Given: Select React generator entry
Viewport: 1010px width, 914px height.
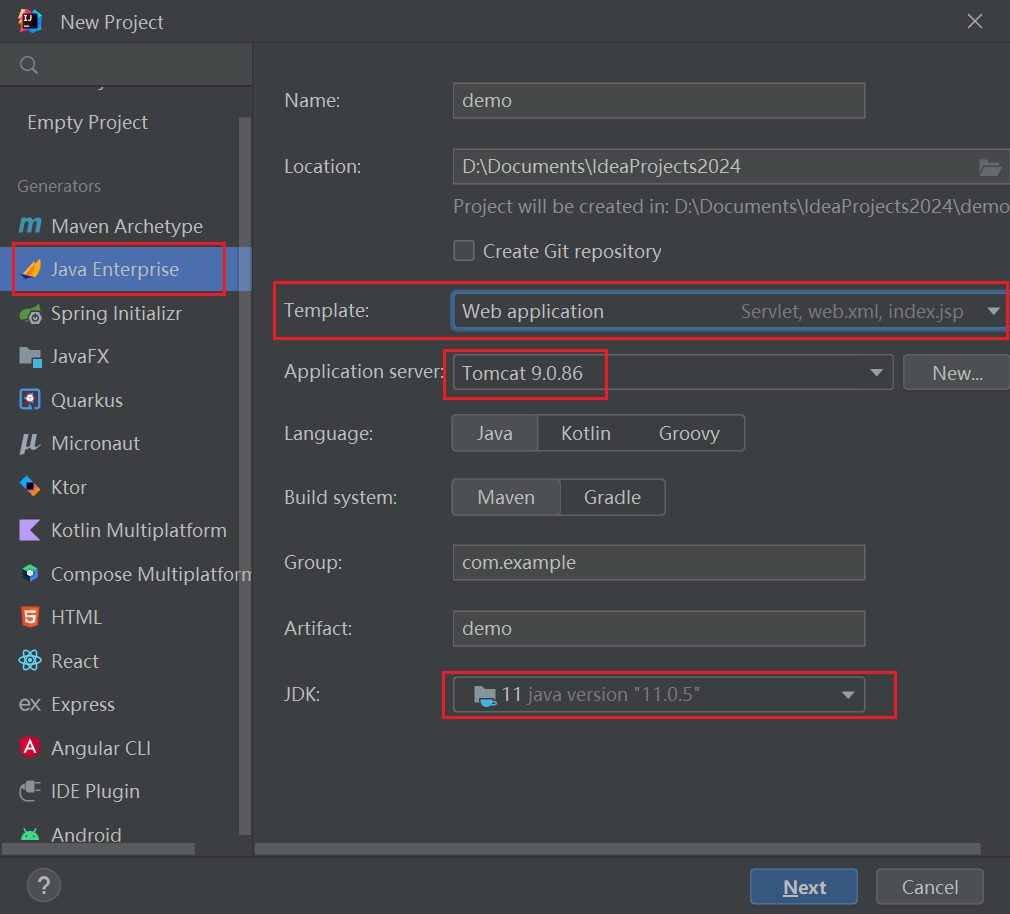Looking at the screenshot, I should click(126, 661).
